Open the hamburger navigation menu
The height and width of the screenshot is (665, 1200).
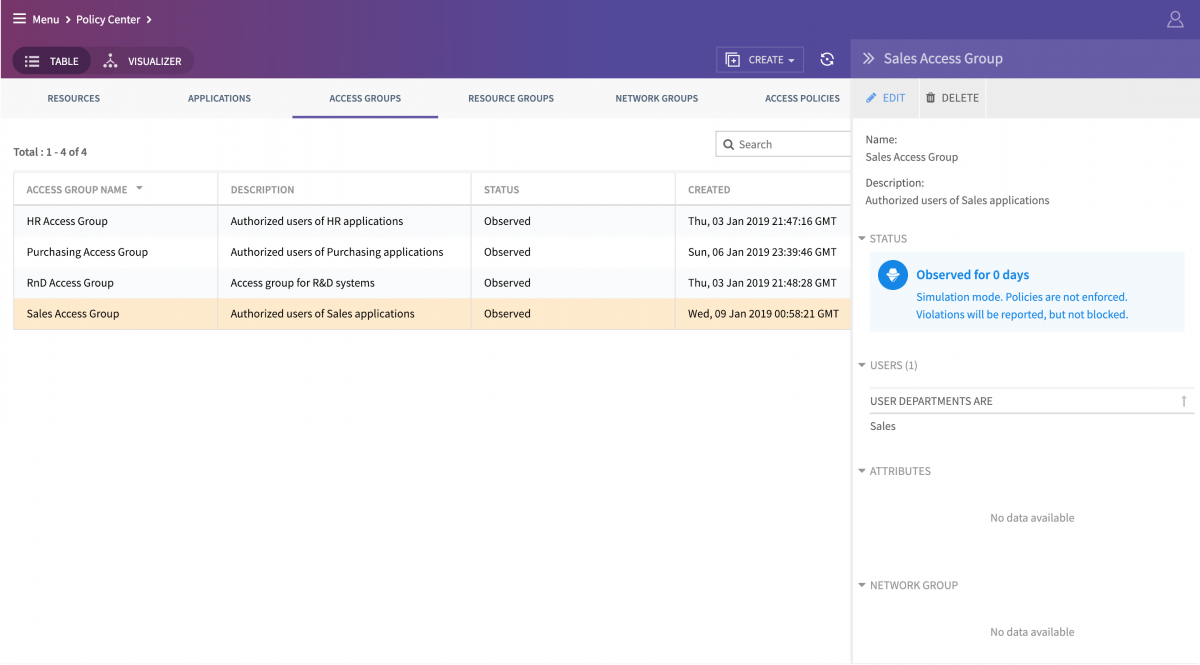tap(18, 18)
